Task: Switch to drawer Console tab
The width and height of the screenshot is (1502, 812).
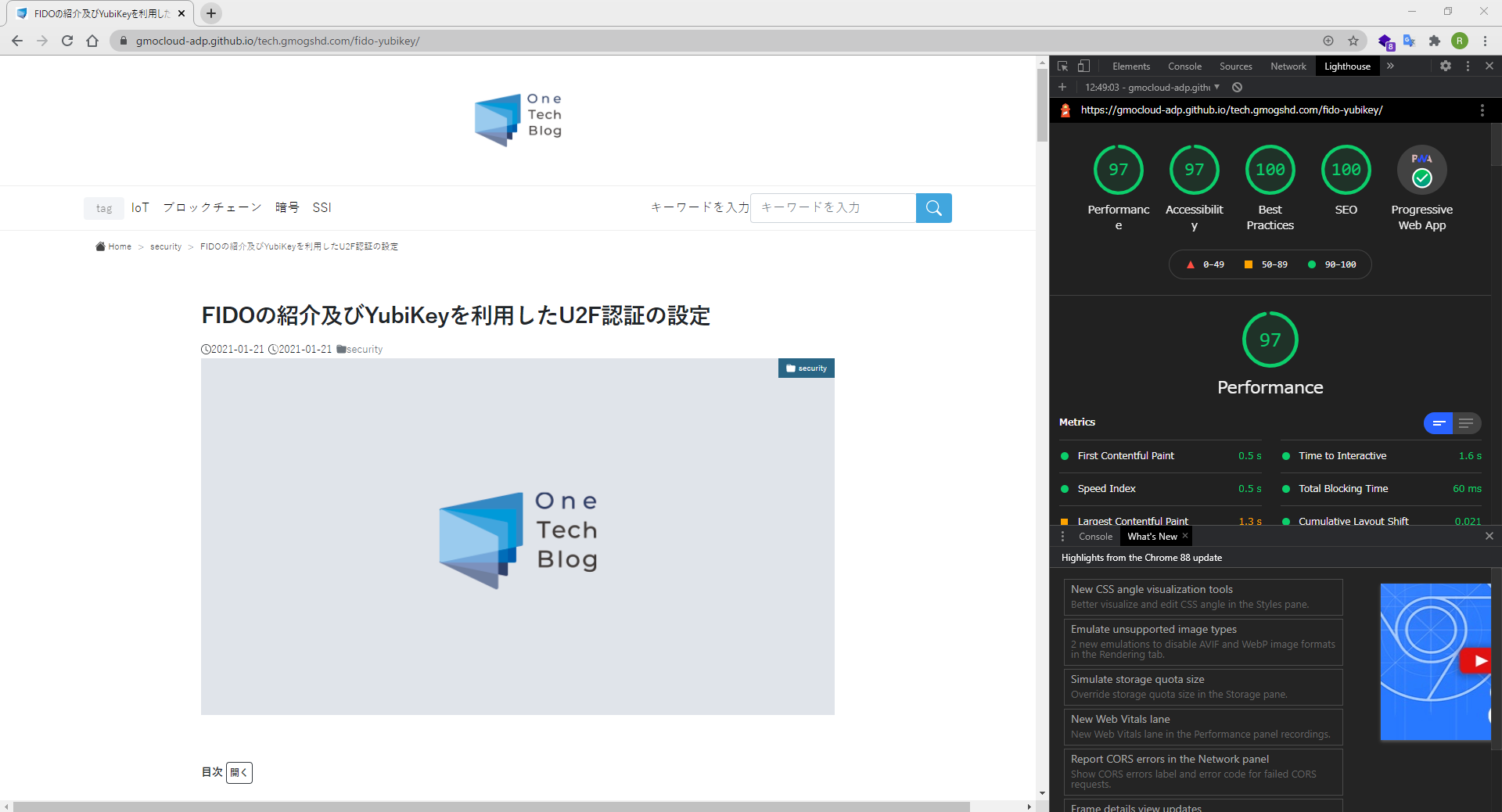Action: (1095, 537)
